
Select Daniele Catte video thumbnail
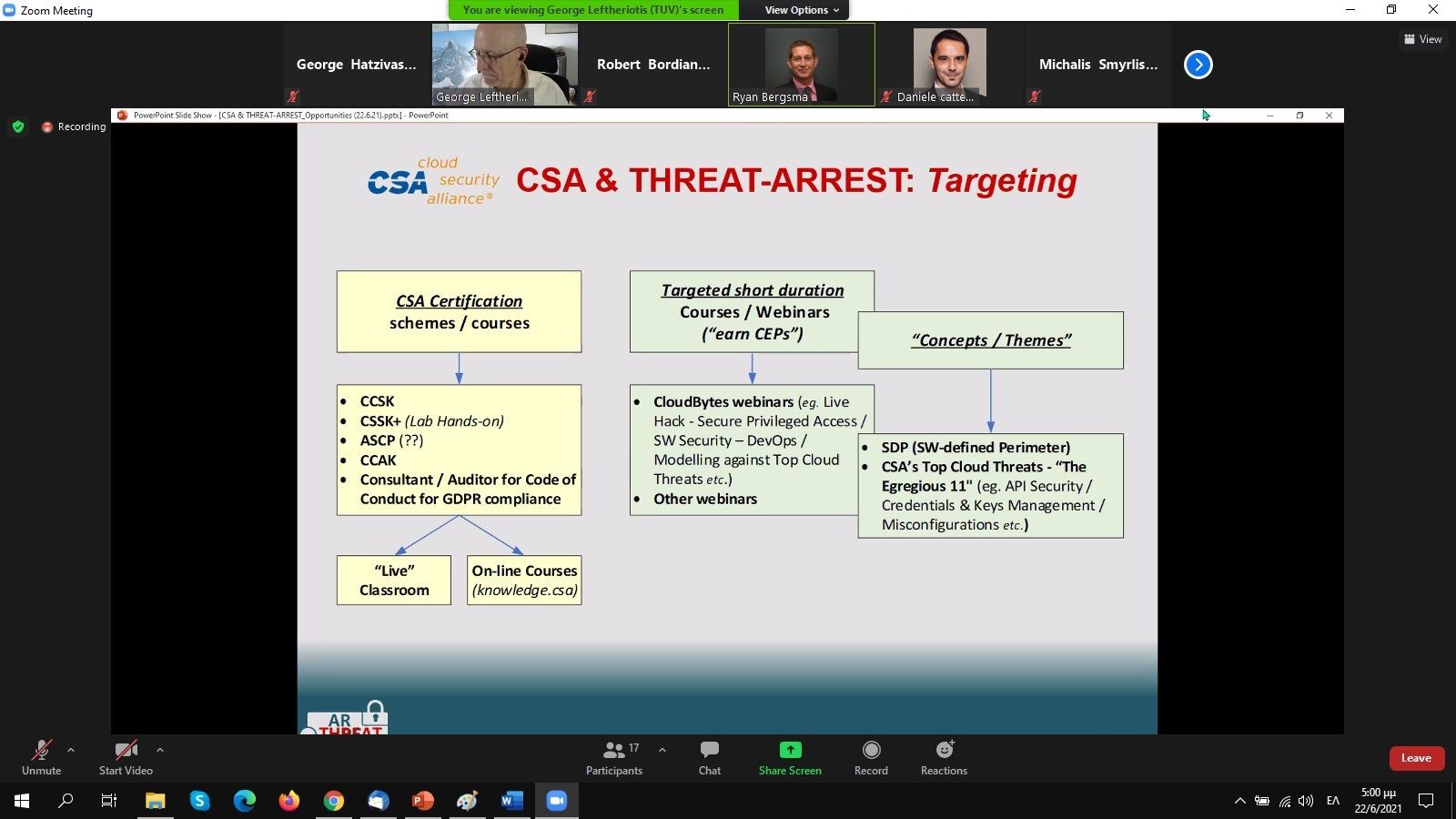(x=950, y=65)
